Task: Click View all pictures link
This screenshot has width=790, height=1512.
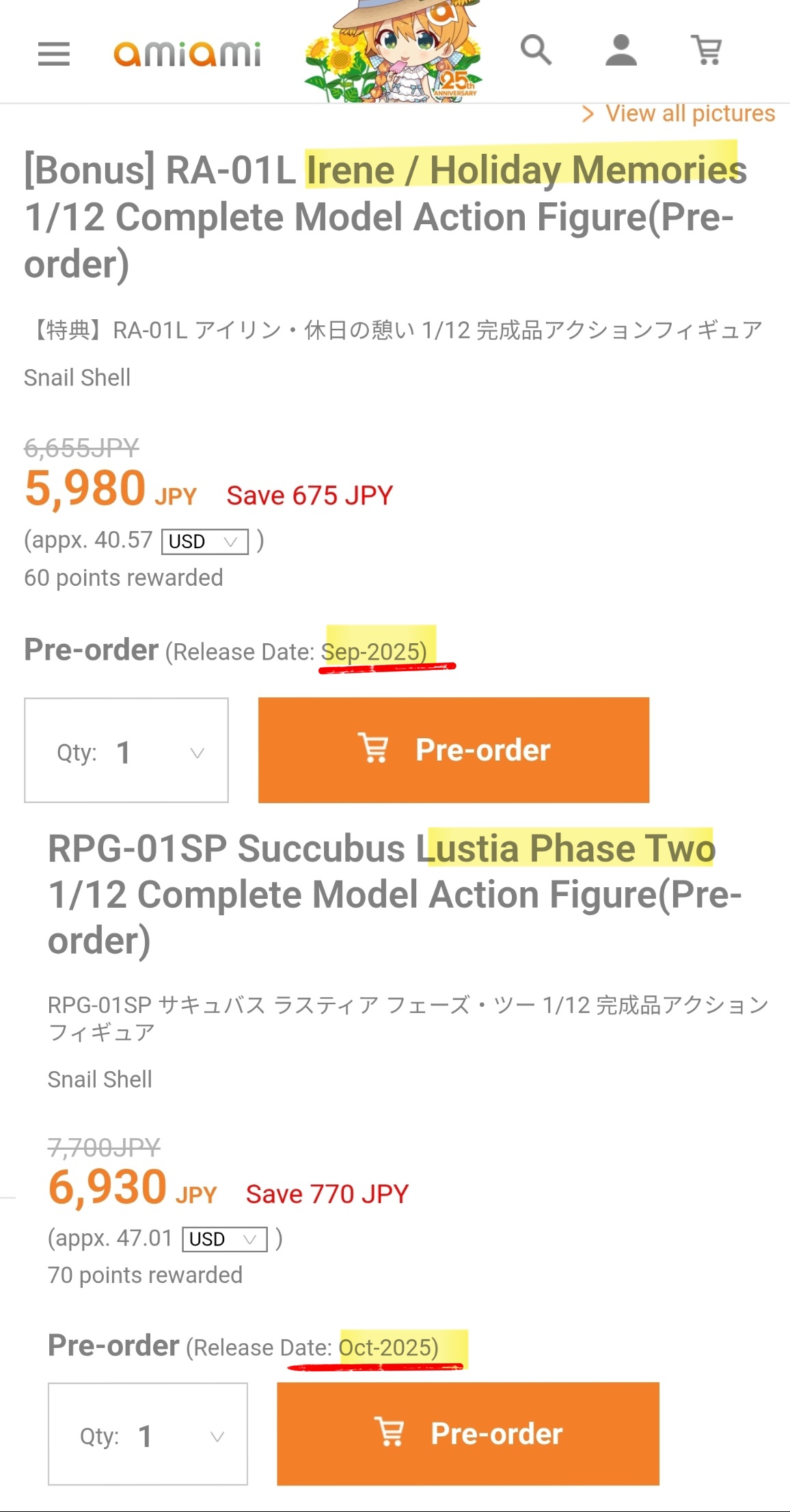Action: (x=690, y=113)
